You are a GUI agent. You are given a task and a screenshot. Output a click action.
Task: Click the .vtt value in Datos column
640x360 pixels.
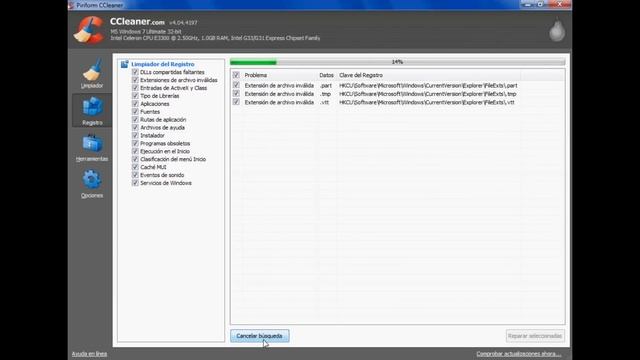click(x=324, y=102)
